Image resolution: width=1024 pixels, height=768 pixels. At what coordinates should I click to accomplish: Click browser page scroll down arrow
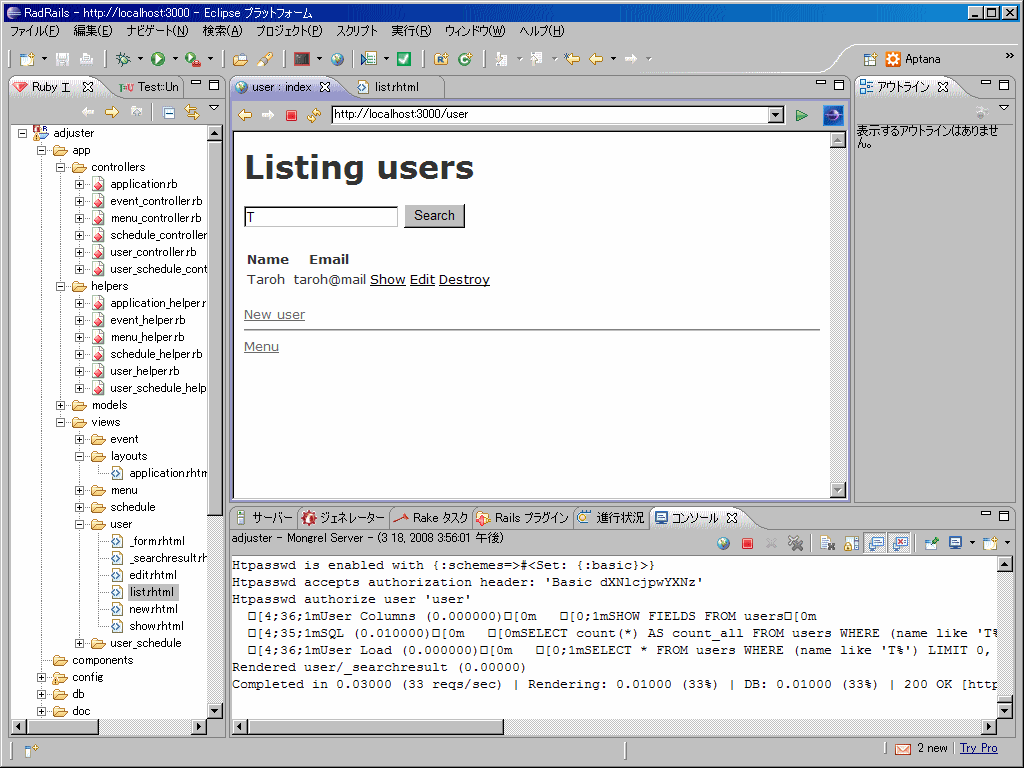click(x=838, y=490)
